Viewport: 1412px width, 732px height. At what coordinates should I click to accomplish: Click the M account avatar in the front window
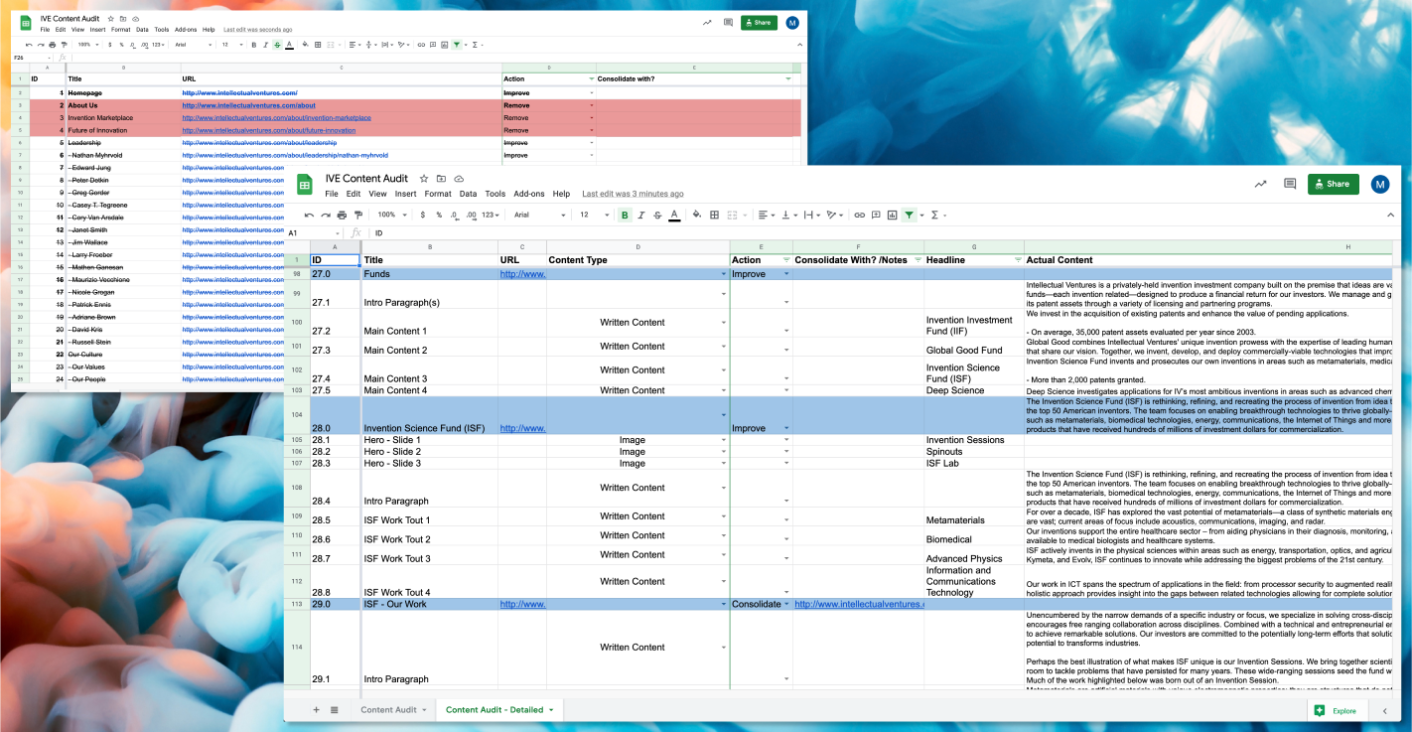pyautogui.click(x=1380, y=184)
